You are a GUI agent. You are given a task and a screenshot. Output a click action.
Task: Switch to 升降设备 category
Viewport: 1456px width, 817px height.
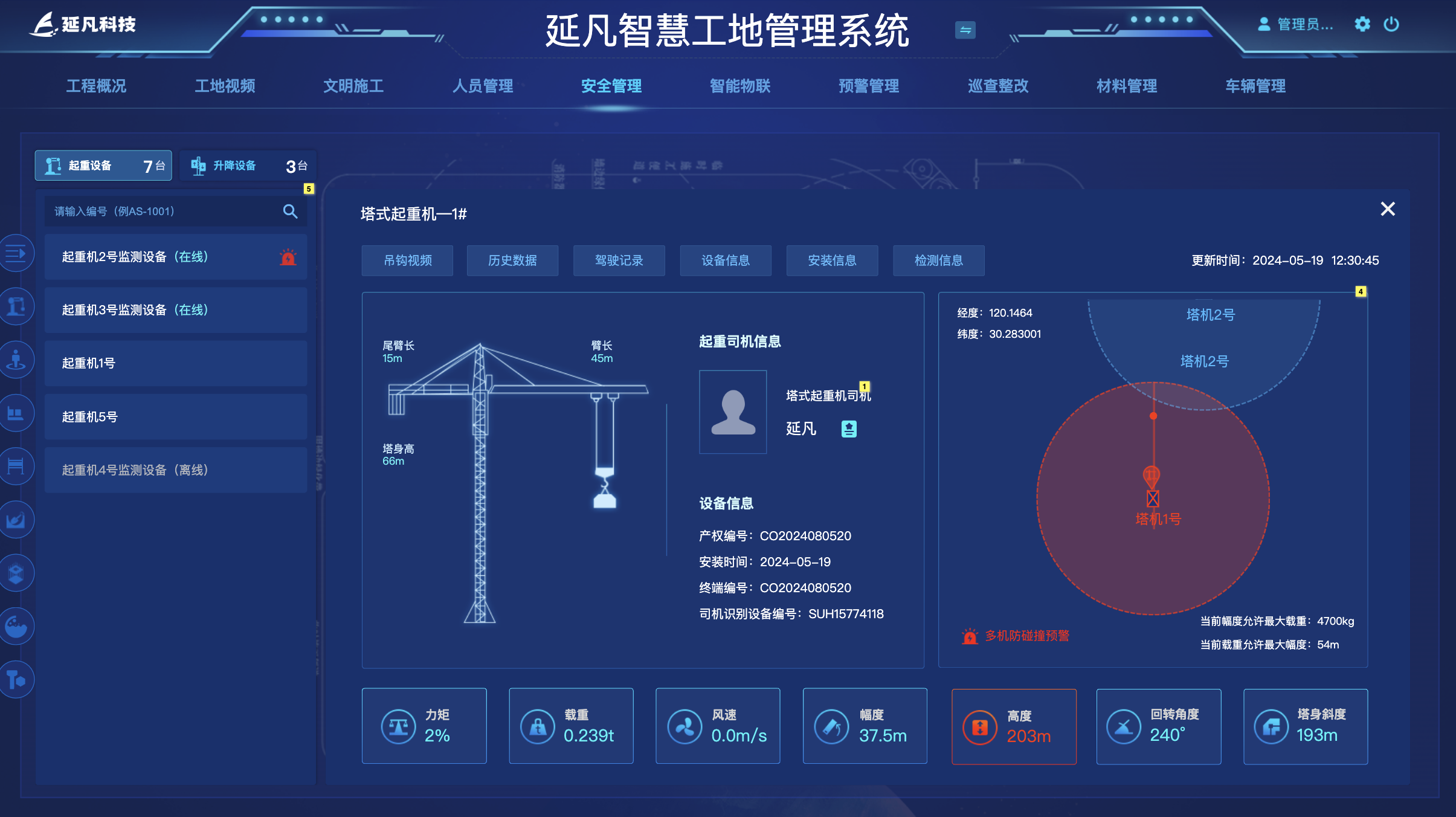[248, 166]
